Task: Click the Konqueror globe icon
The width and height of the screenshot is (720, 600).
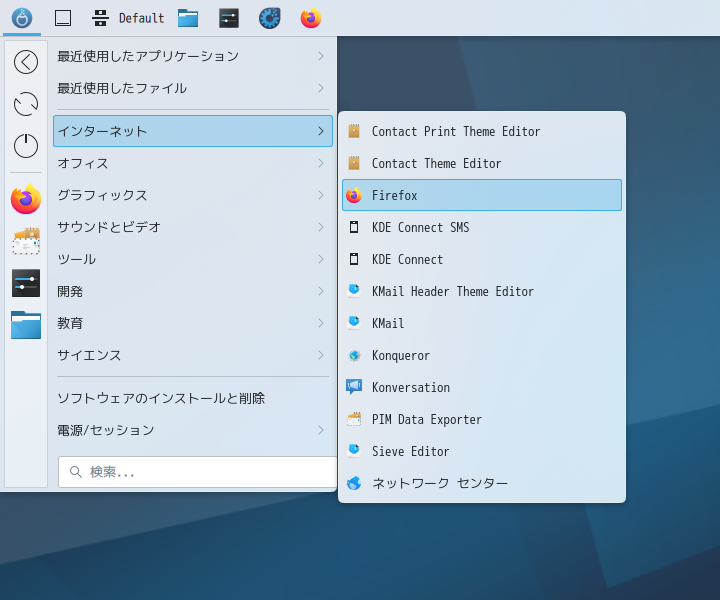Action: [x=354, y=355]
